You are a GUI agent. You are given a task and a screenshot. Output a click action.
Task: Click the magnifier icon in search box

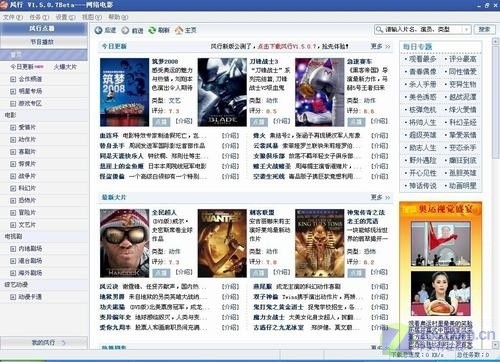pos(379,30)
